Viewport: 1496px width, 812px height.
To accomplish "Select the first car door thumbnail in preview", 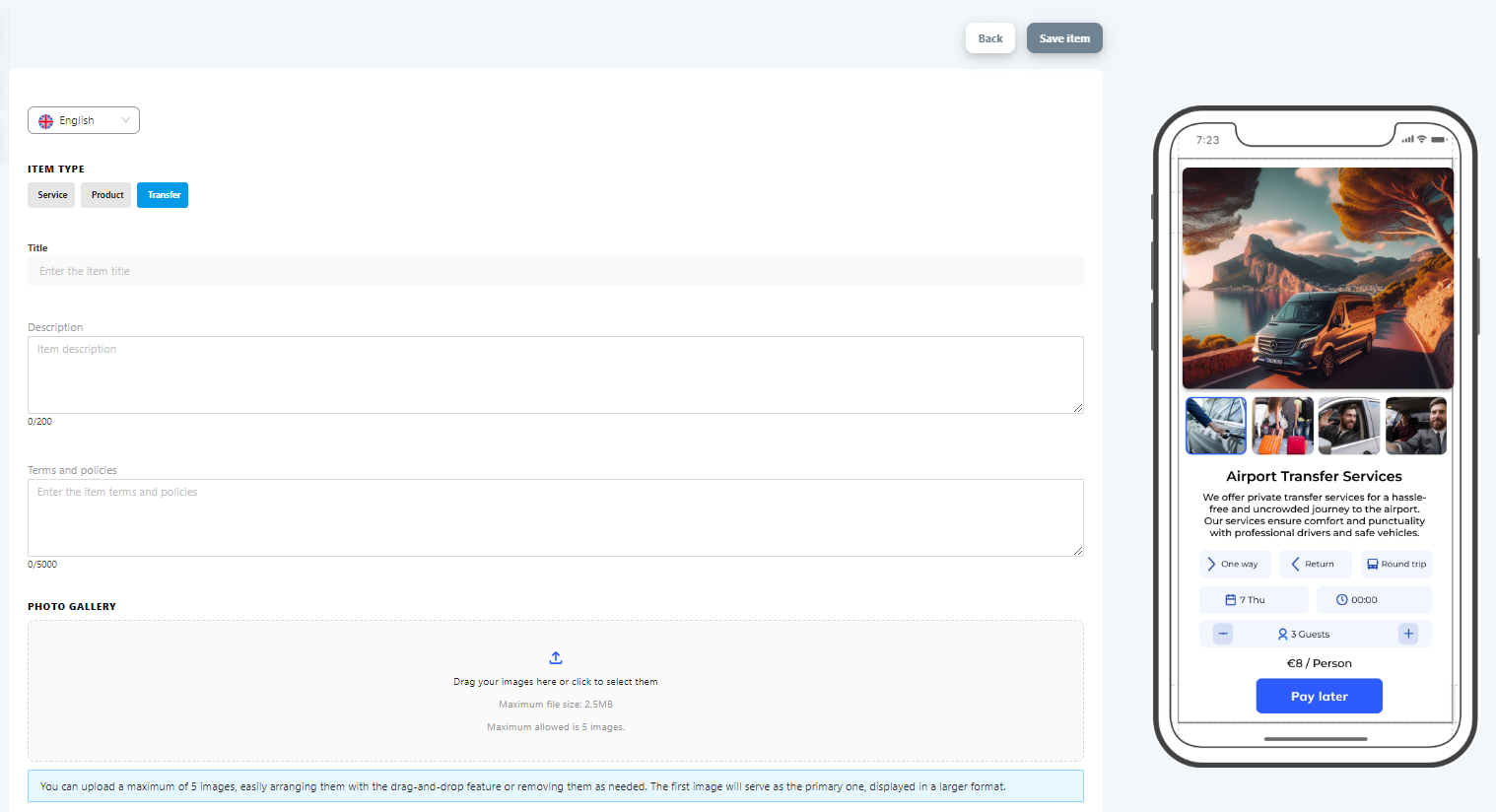I will coord(1216,426).
